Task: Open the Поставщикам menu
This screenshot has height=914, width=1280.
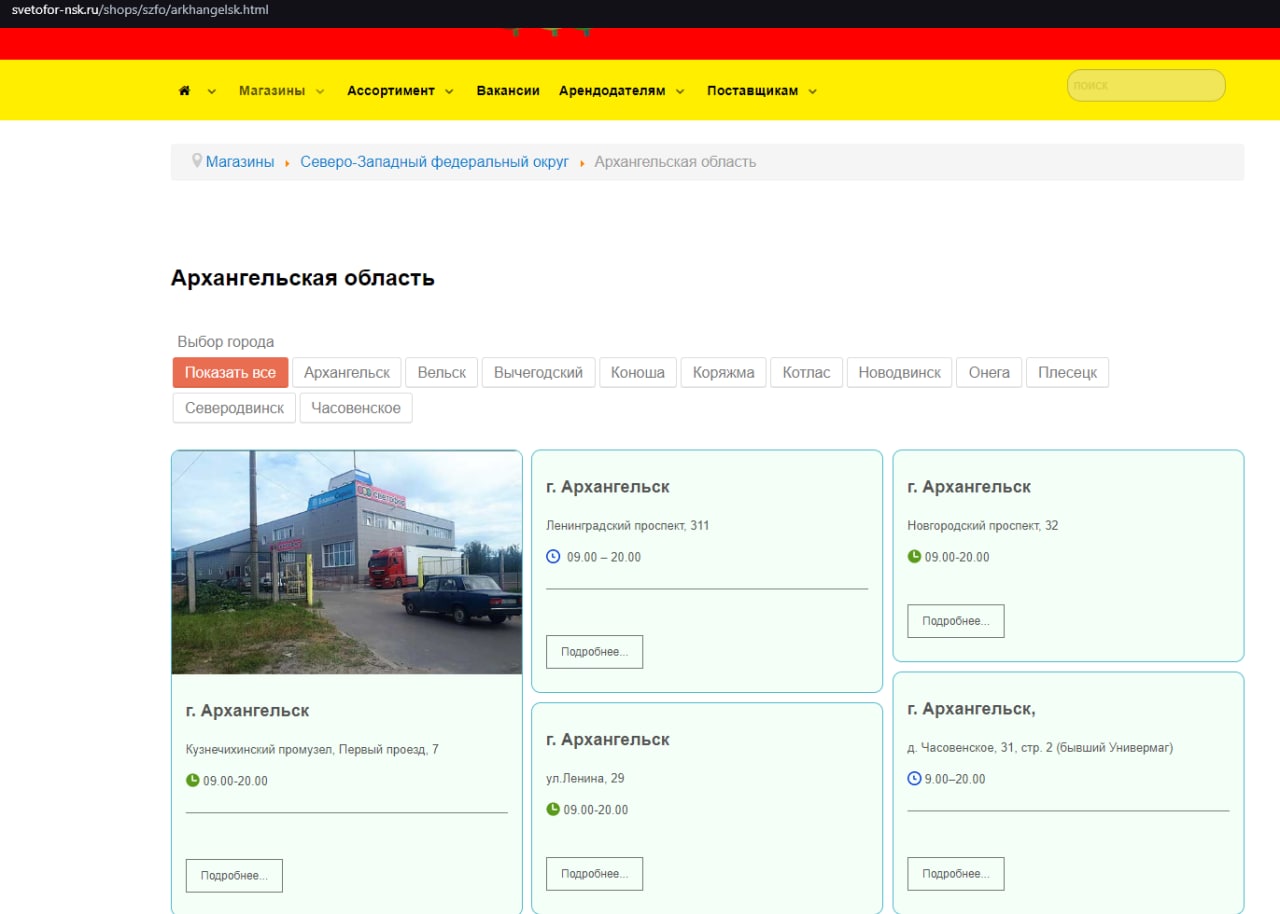Action: click(x=752, y=91)
